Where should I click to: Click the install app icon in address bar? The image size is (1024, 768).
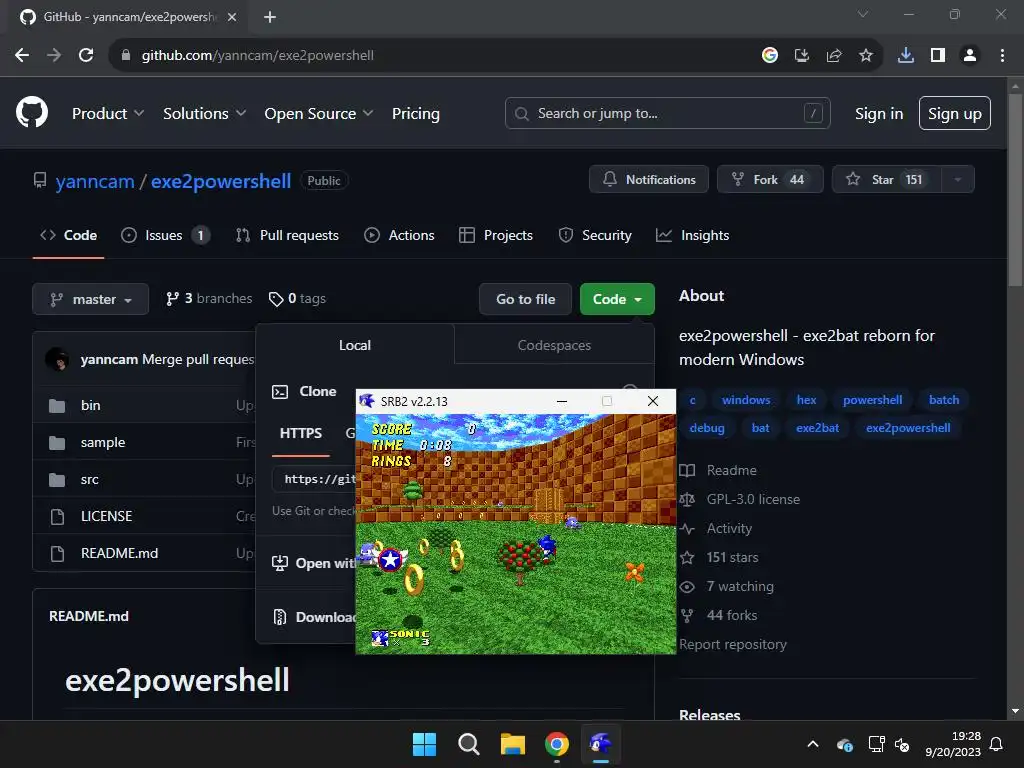tap(802, 56)
